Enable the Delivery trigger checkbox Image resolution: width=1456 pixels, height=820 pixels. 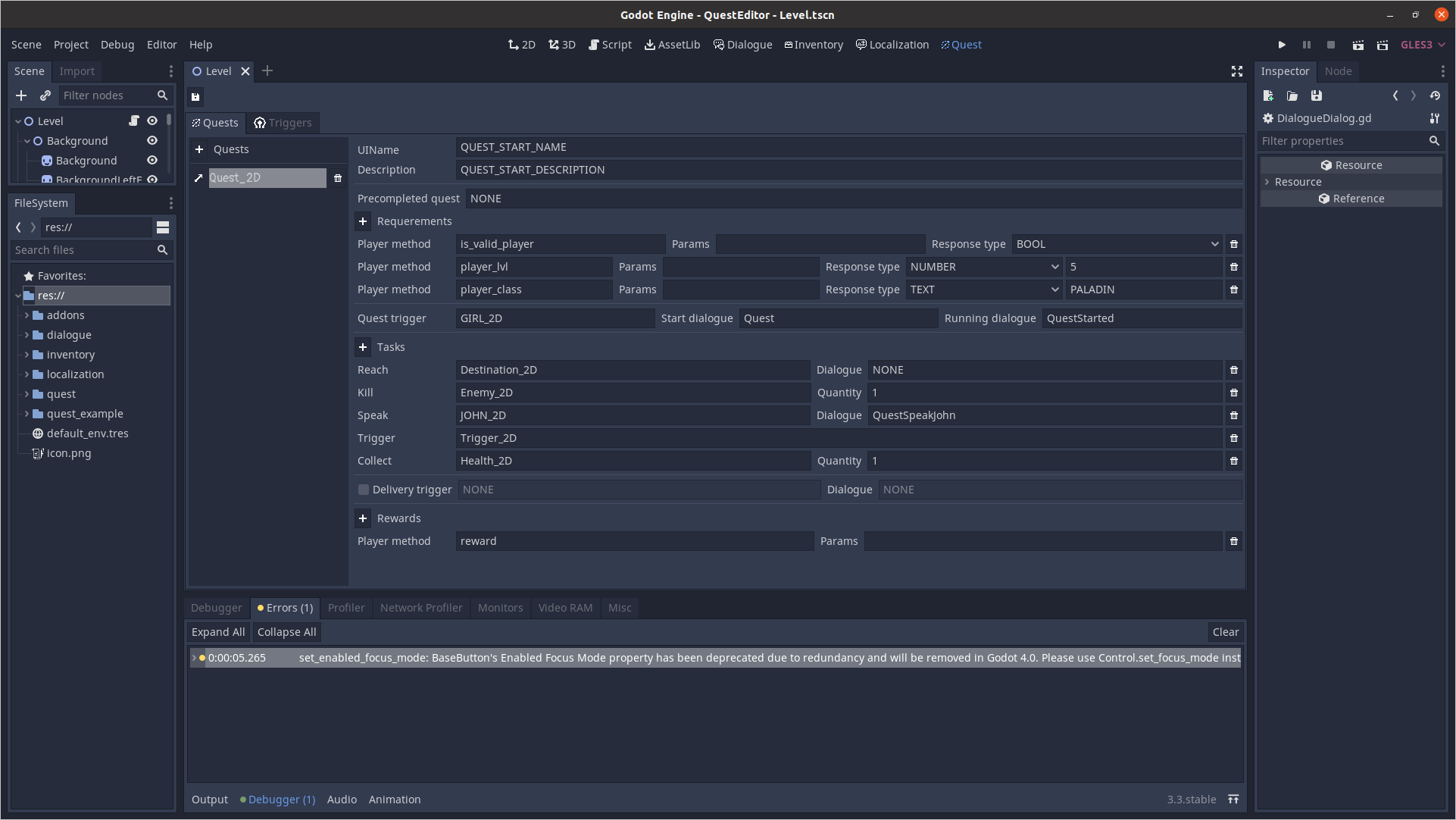coord(364,490)
